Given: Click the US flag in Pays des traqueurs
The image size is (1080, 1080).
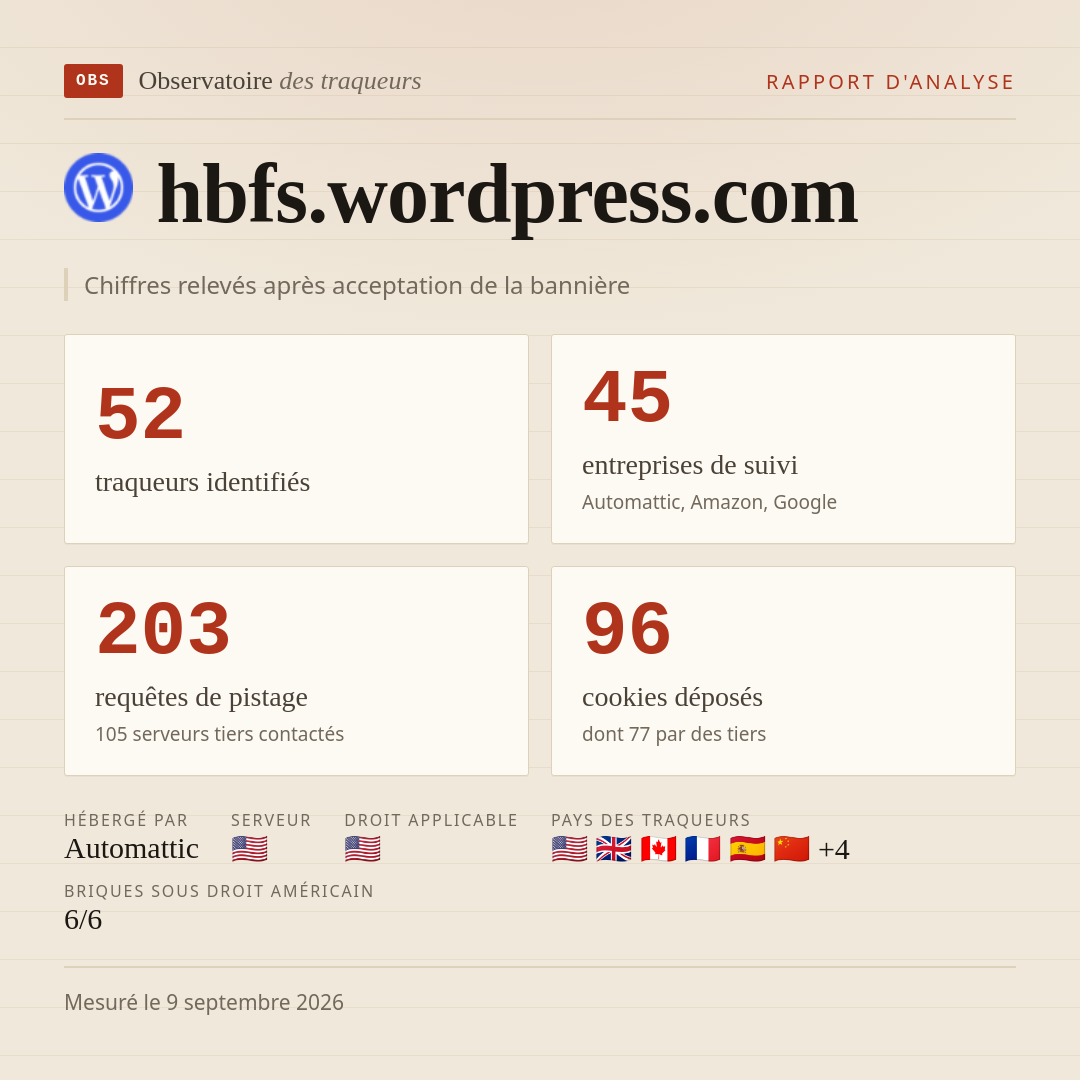Looking at the screenshot, I should coord(570,849).
